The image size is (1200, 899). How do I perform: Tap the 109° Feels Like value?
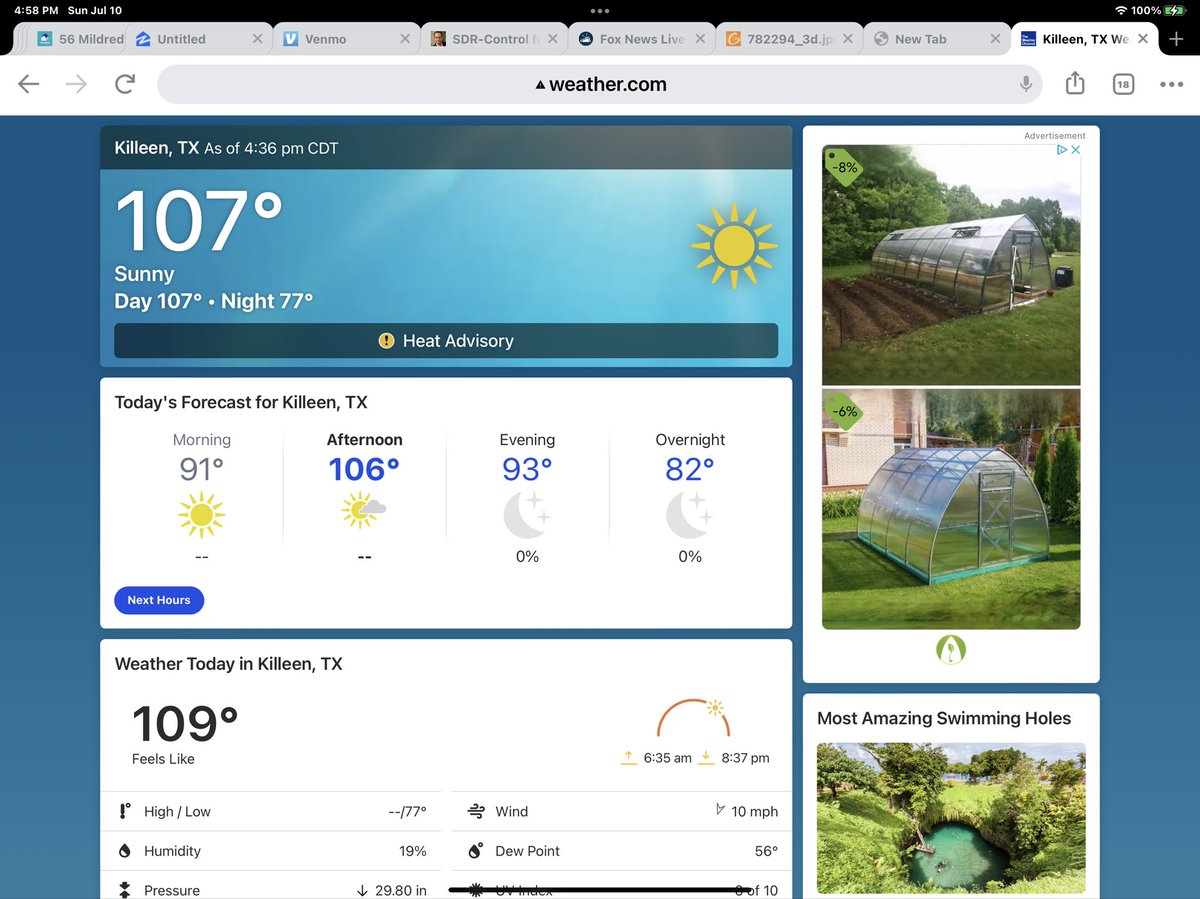(x=185, y=725)
